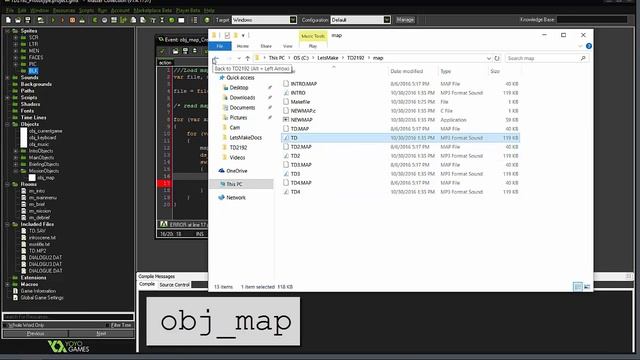Run the game with the green play icon

[53, 20]
